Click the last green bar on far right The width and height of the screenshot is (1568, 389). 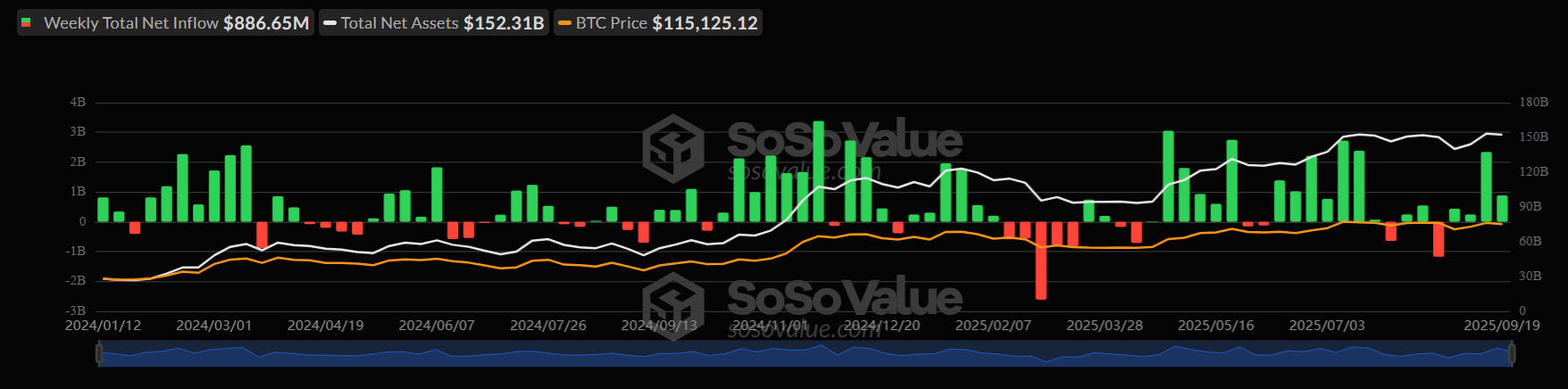click(x=1502, y=209)
